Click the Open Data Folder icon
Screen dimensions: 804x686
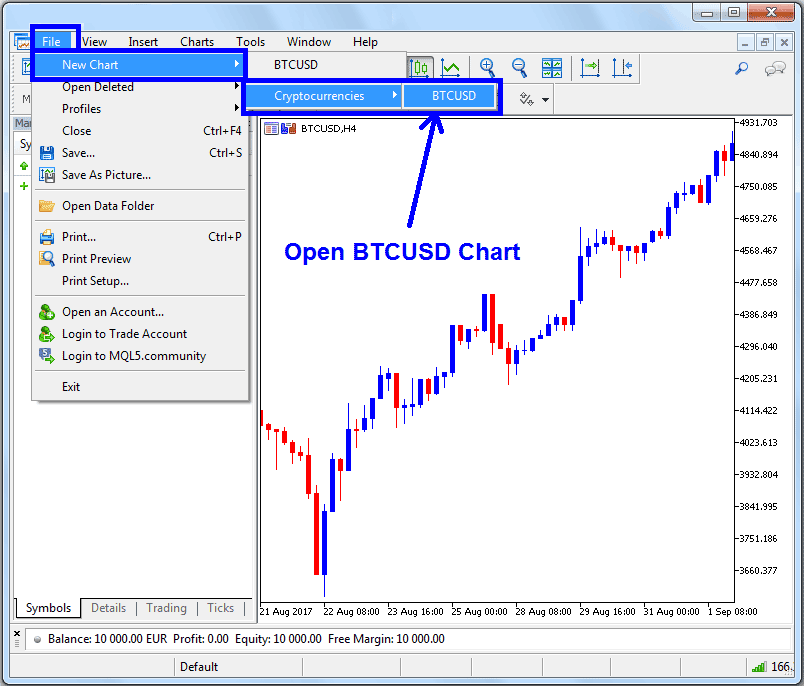pyautogui.click(x=47, y=206)
